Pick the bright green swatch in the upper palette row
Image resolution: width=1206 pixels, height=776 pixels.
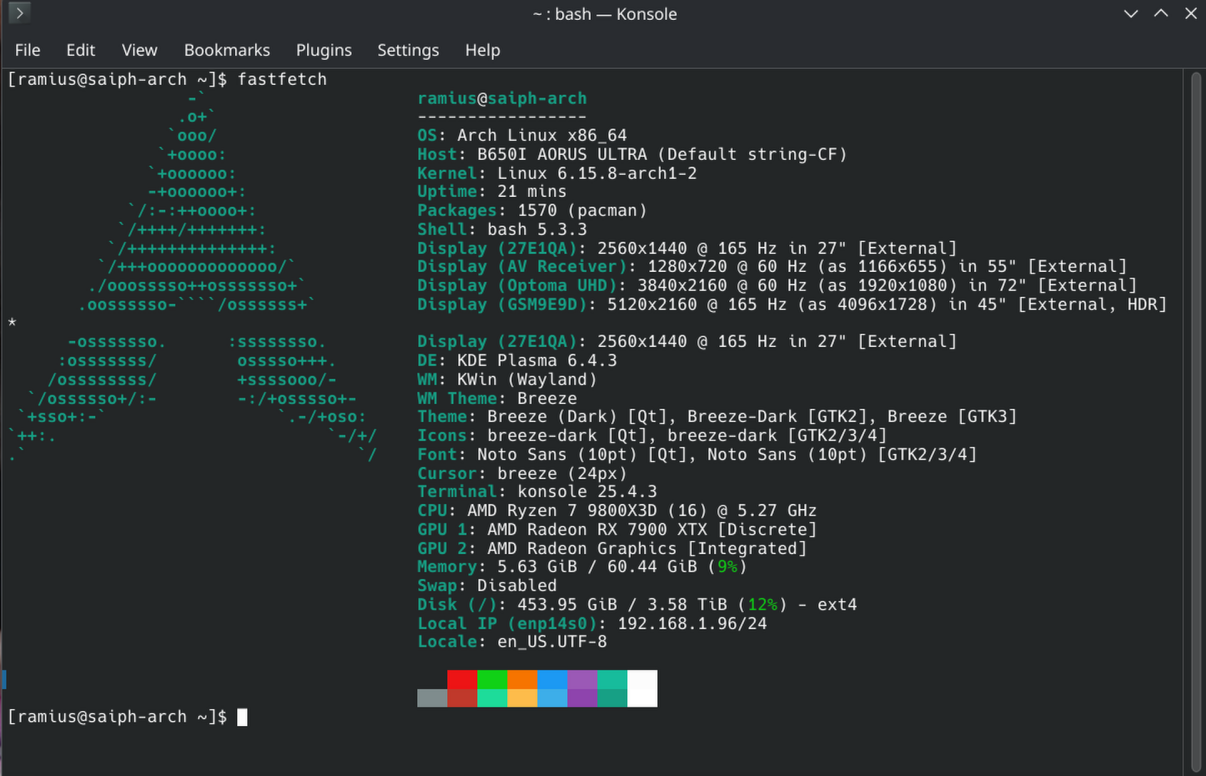click(x=492, y=679)
